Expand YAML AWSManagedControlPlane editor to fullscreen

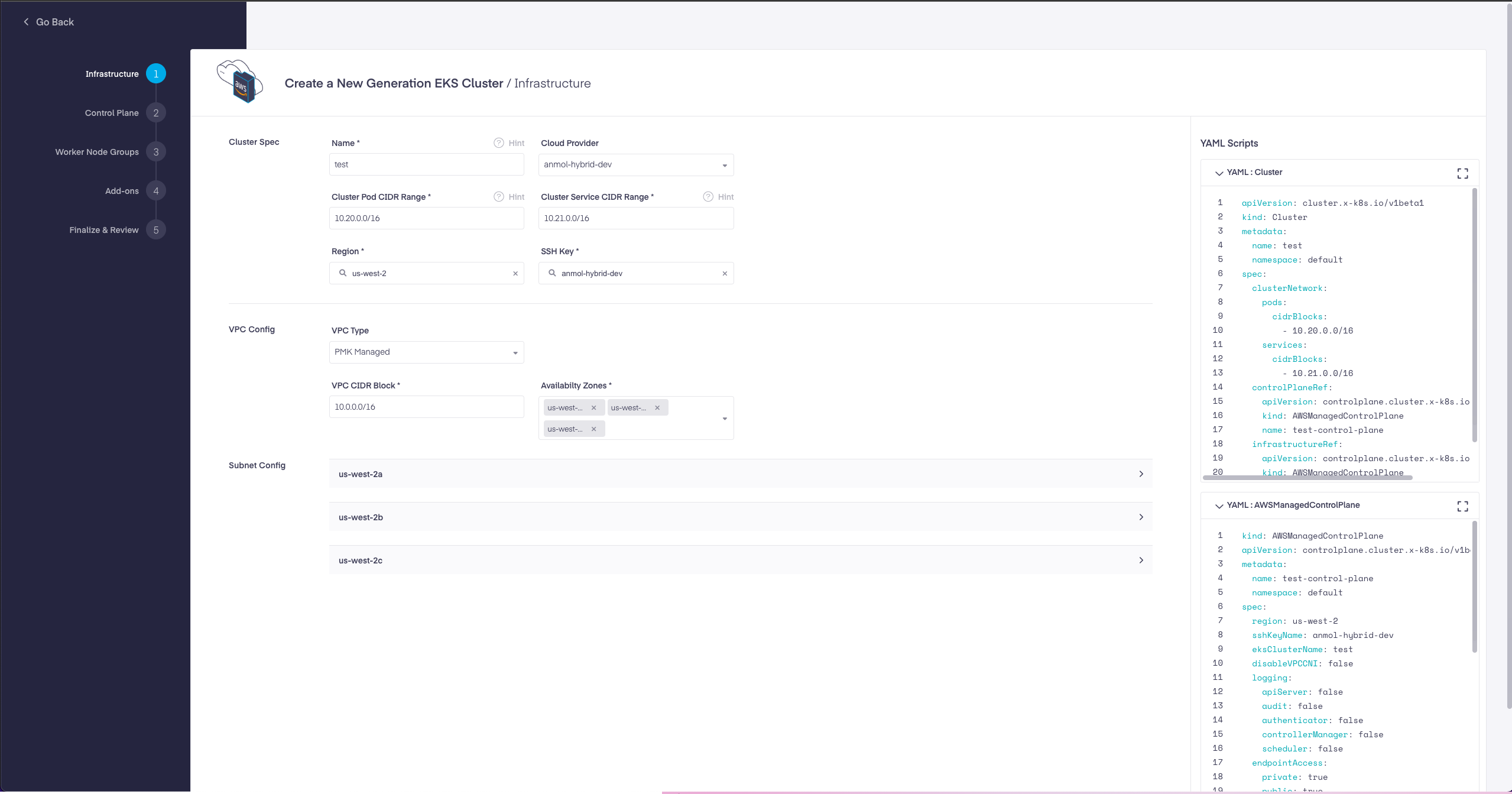1462,506
